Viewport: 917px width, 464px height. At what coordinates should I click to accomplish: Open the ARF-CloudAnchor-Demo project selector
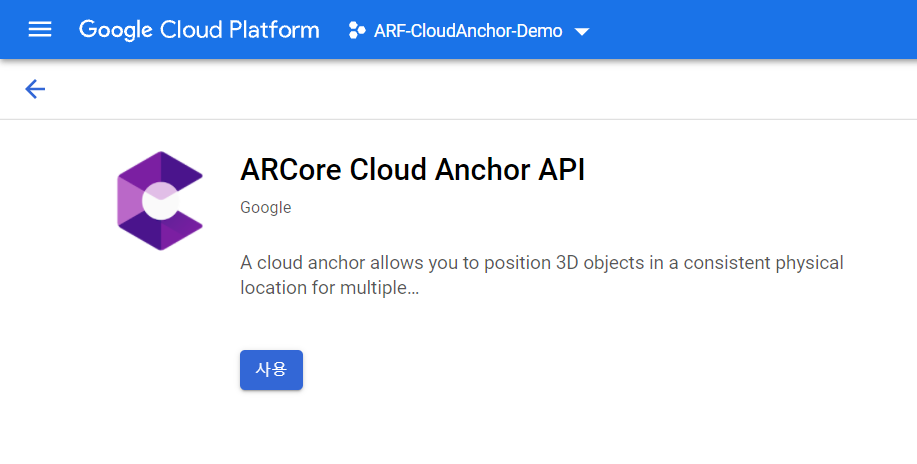(468, 30)
